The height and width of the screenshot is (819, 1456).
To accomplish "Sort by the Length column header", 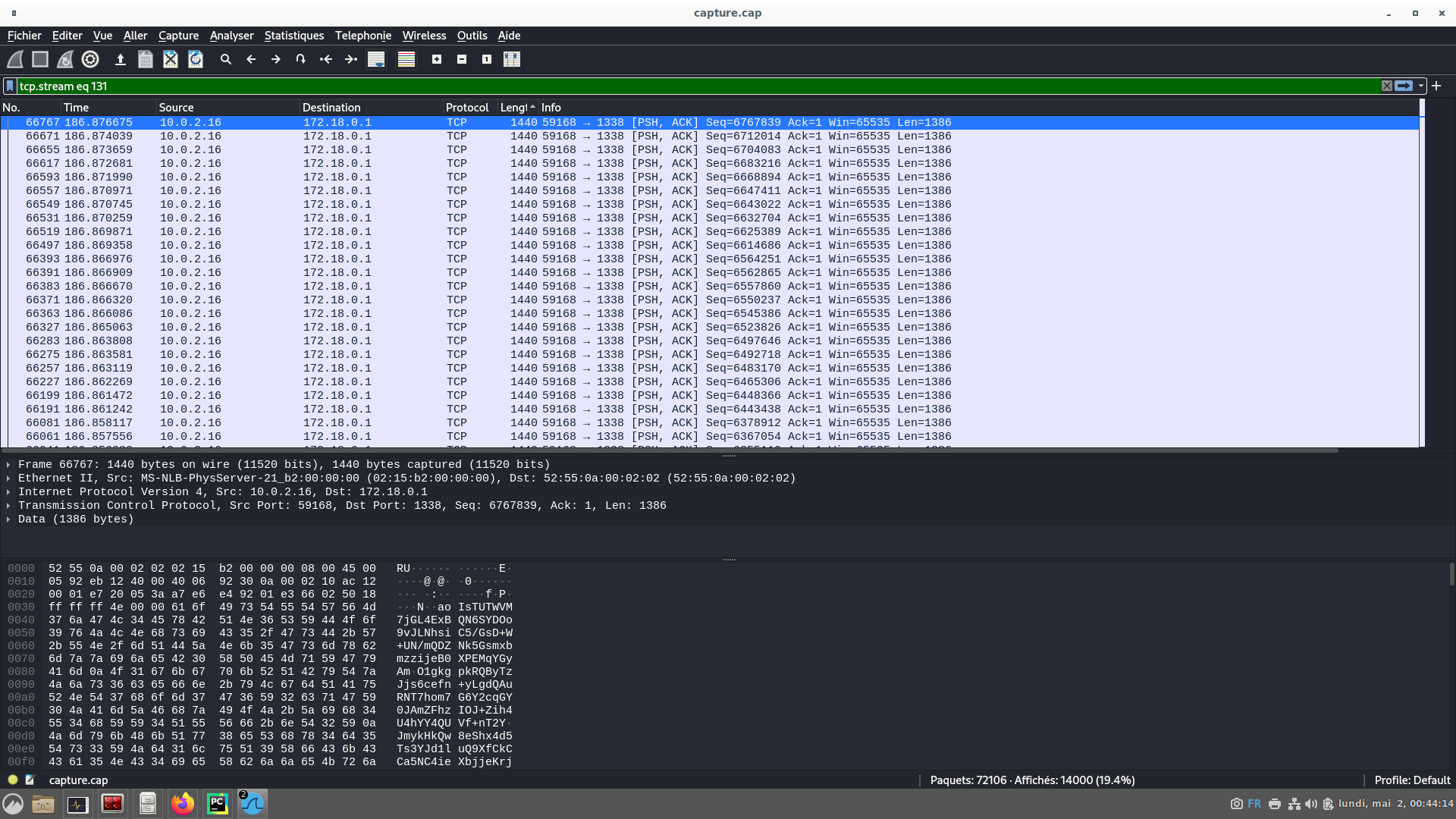I will (518, 108).
